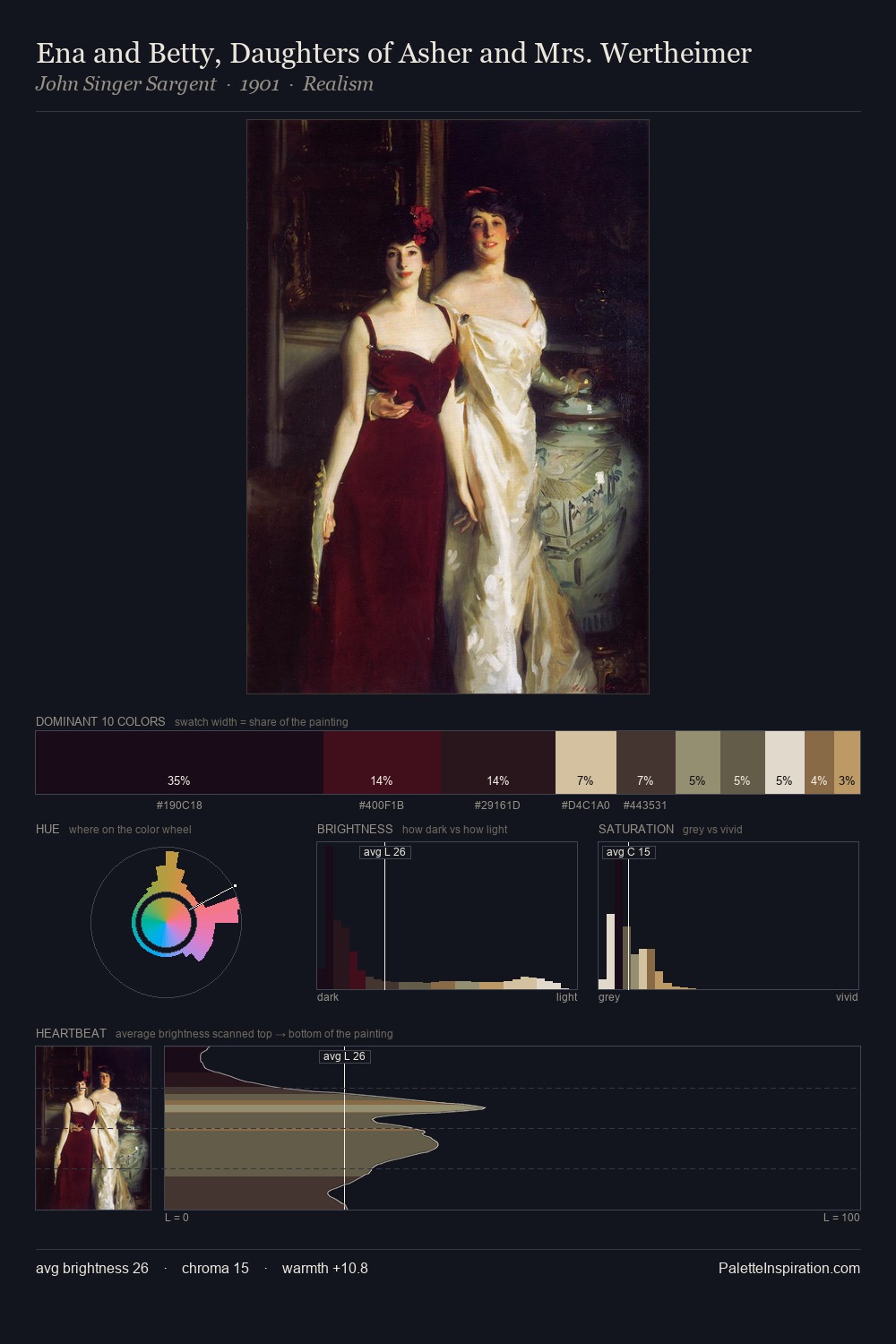Open the main painting image
The height and width of the screenshot is (1344, 896).
tap(448, 407)
